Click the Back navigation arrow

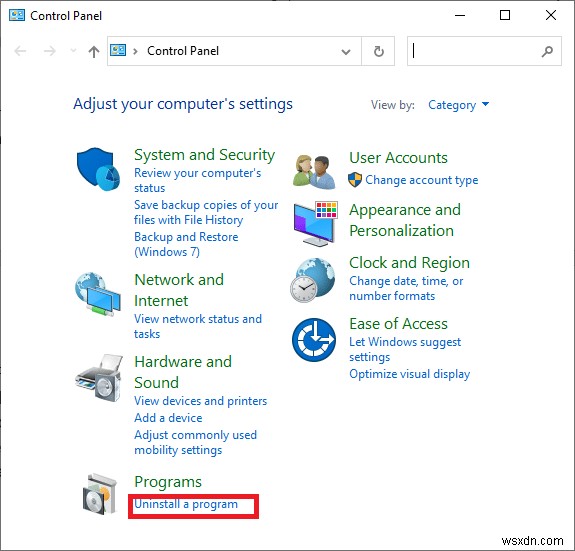pyautogui.click(x=20, y=51)
